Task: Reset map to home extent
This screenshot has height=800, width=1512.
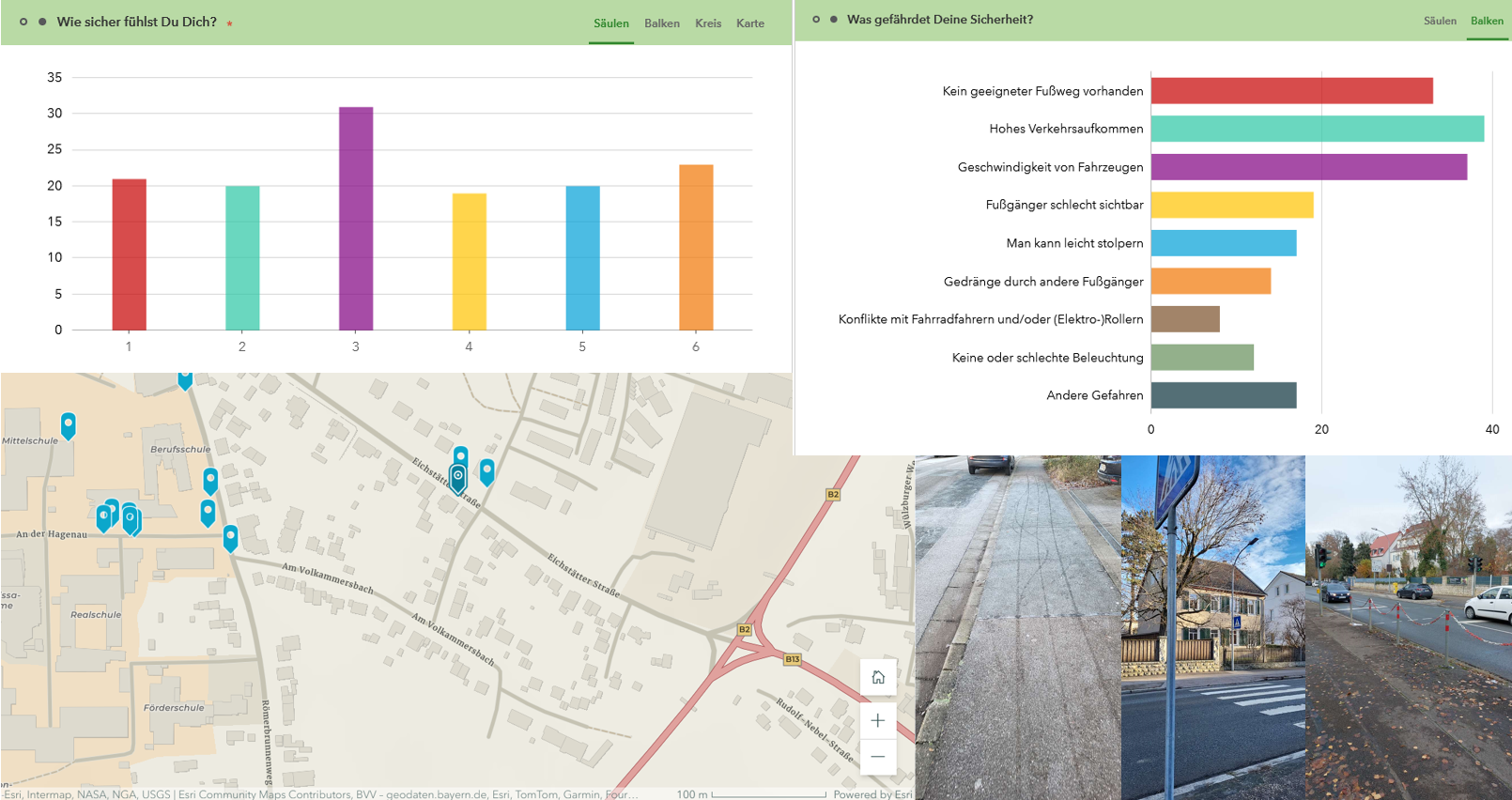Action: click(x=878, y=677)
